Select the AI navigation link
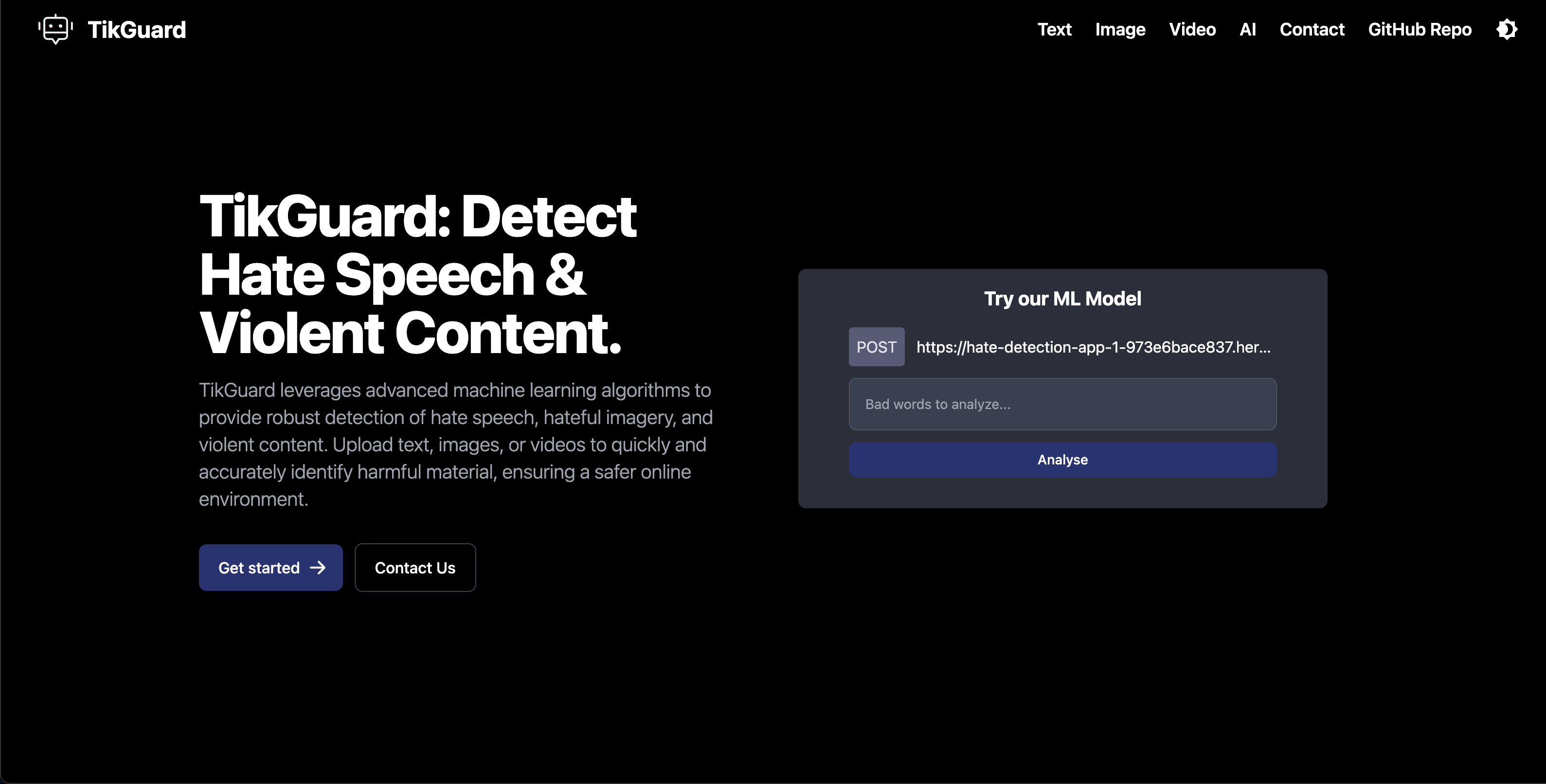Screen dimensions: 1546x784 (x=1247, y=29)
